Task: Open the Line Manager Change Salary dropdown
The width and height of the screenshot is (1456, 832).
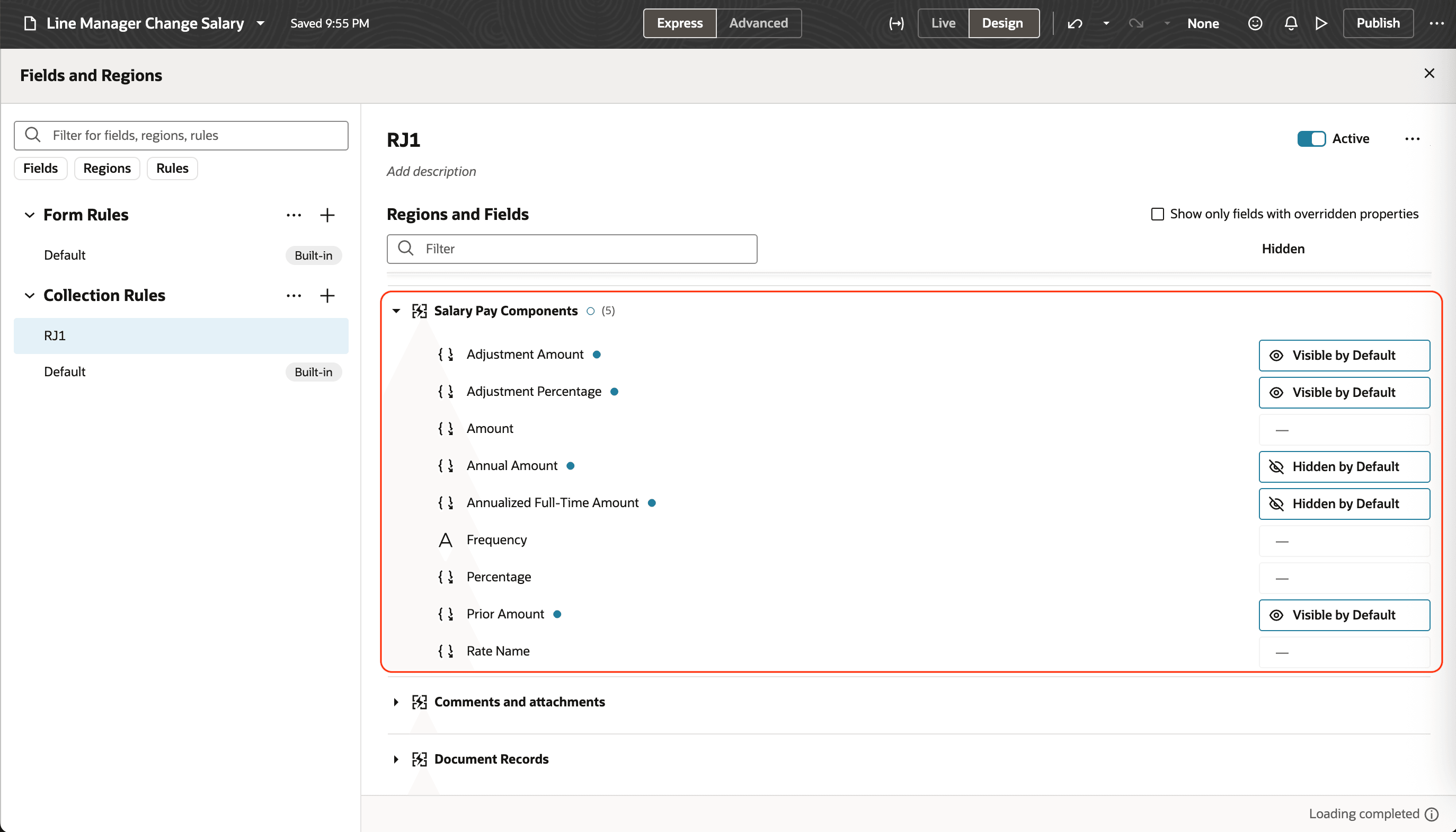Action: pos(261,23)
